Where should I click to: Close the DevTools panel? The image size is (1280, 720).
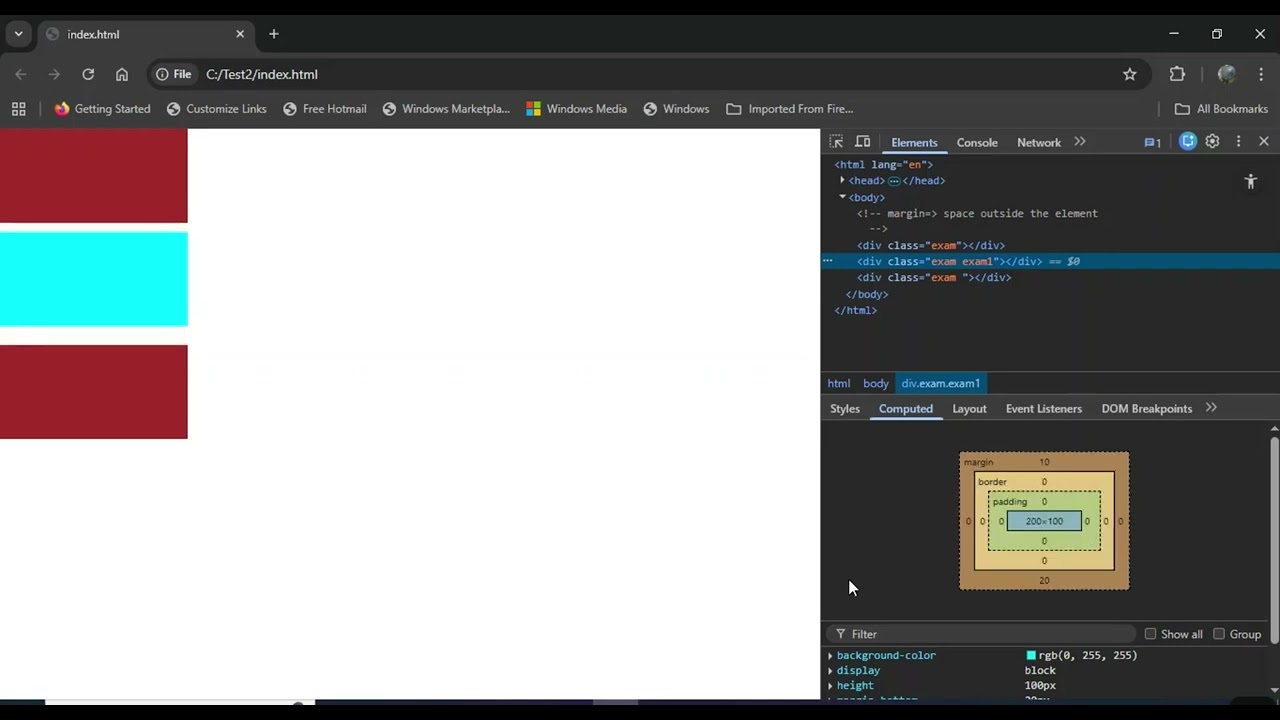click(1264, 142)
